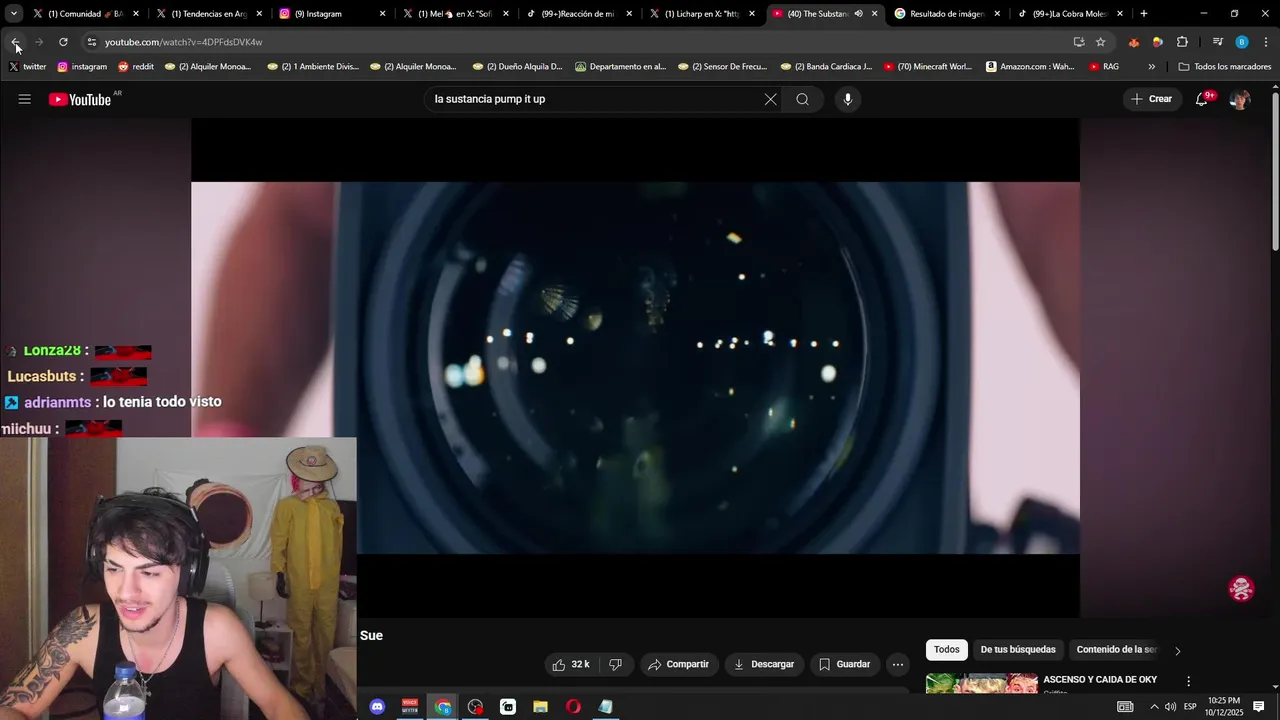
Task: Show hidden system tray icons
Action: [1154, 707]
